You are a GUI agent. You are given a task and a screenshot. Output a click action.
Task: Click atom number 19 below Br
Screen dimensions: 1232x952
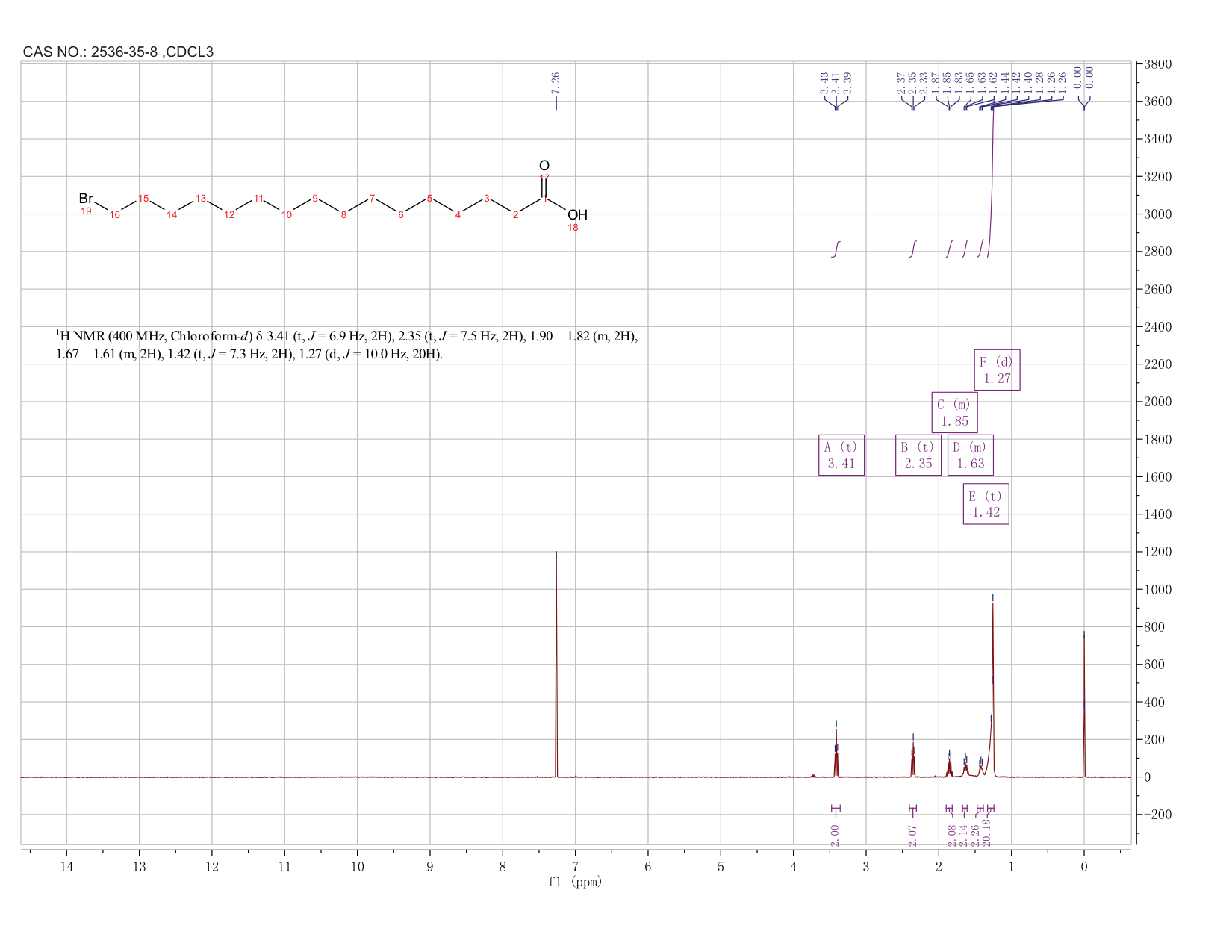pos(86,211)
